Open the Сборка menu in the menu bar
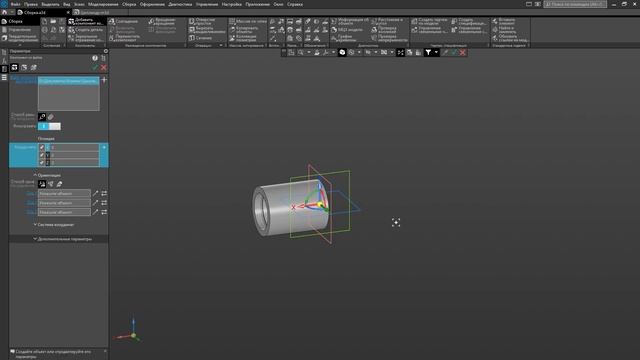This screenshot has height=360, width=640. [129, 4]
